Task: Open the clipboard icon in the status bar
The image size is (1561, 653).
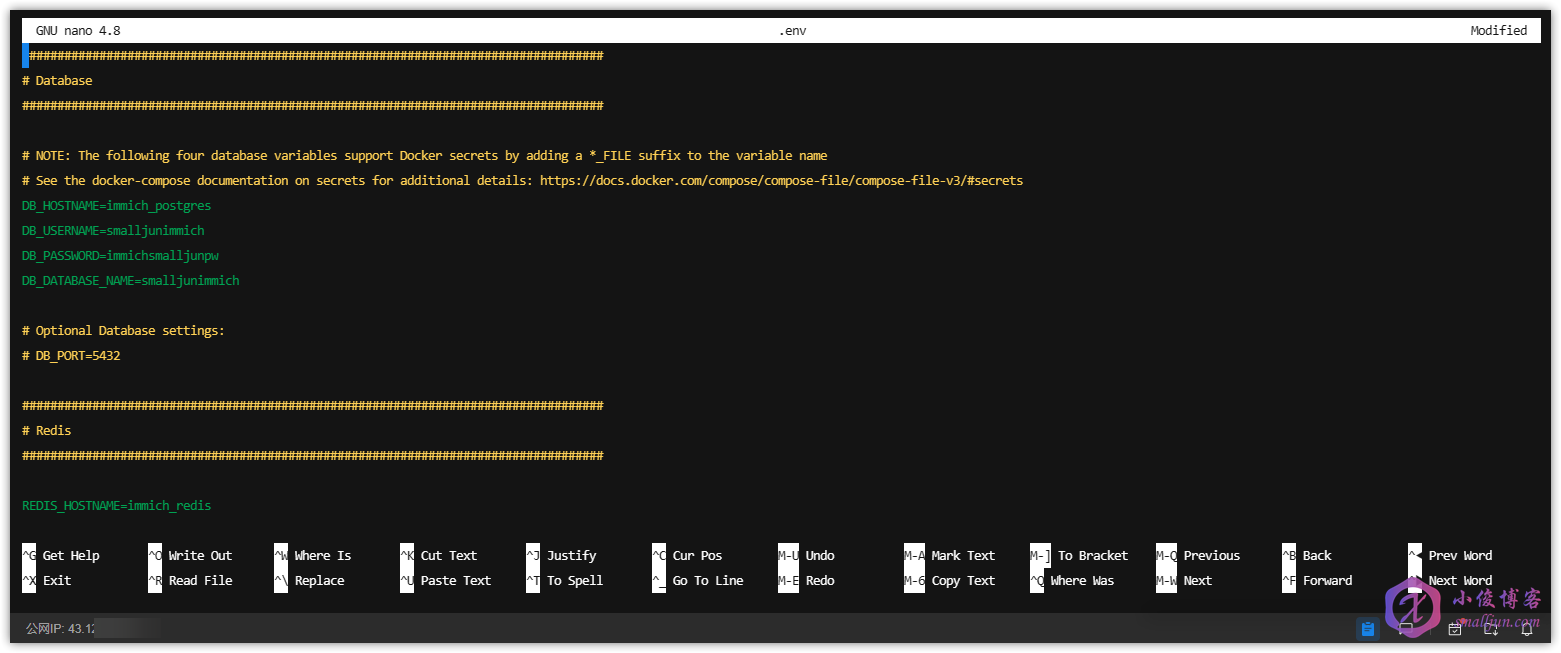Action: coord(1367,629)
